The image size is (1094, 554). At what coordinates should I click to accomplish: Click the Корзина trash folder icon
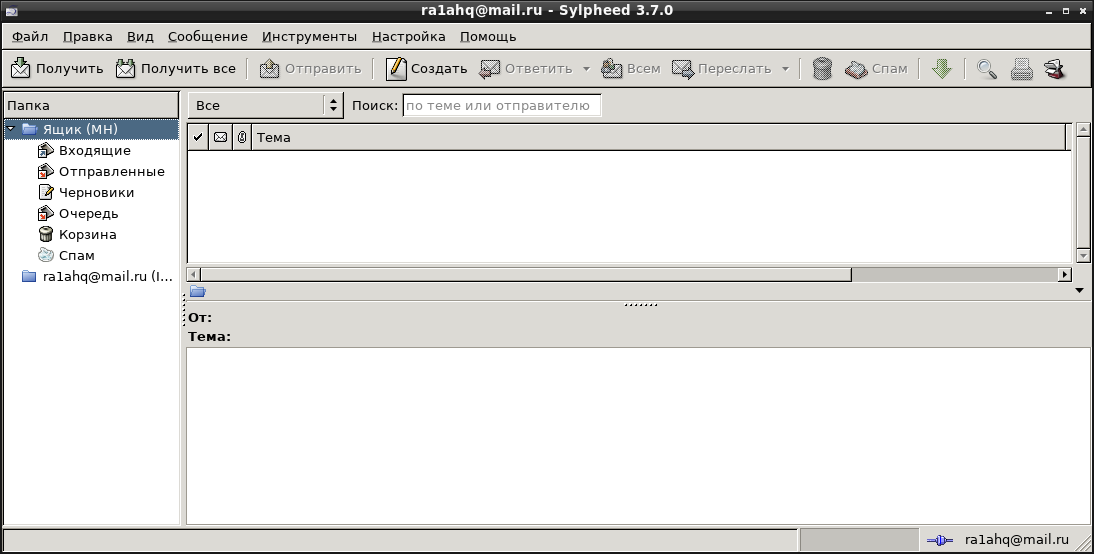(45, 234)
